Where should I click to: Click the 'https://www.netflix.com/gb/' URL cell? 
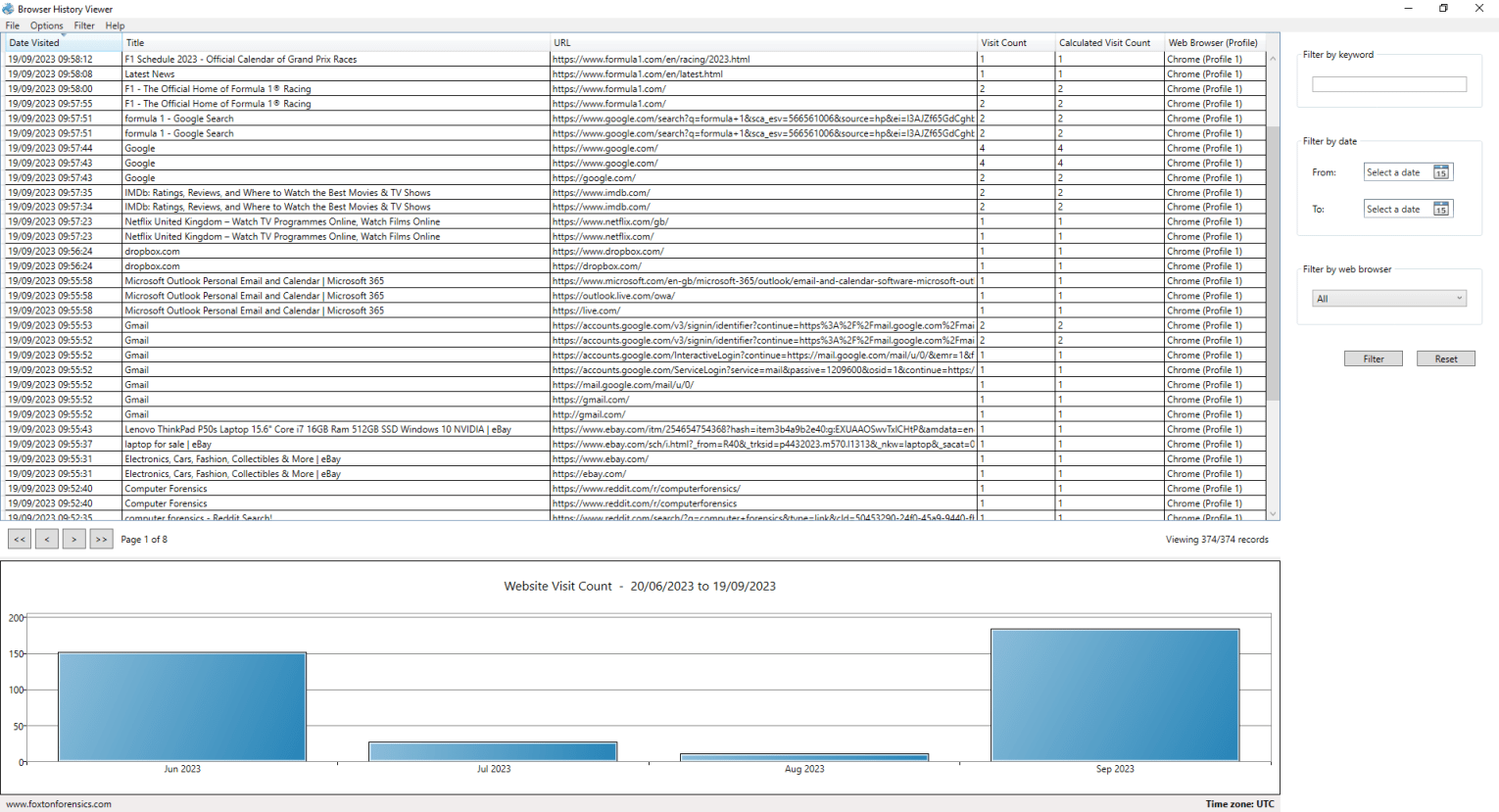tap(763, 221)
